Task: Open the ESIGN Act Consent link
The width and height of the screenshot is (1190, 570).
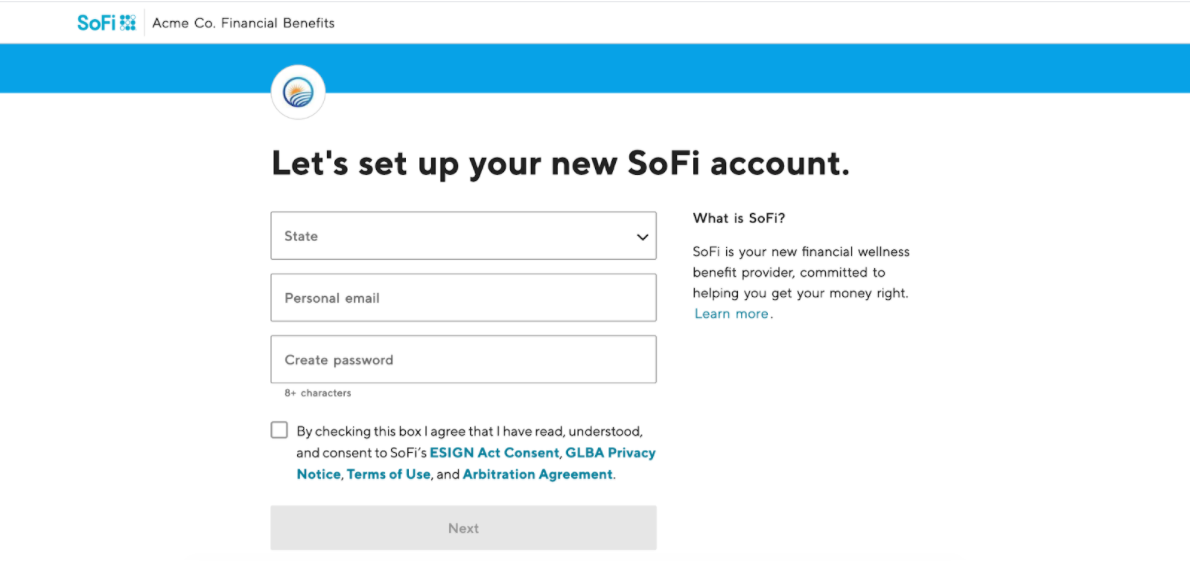Action: pyautogui.click(x=494, y=453)
